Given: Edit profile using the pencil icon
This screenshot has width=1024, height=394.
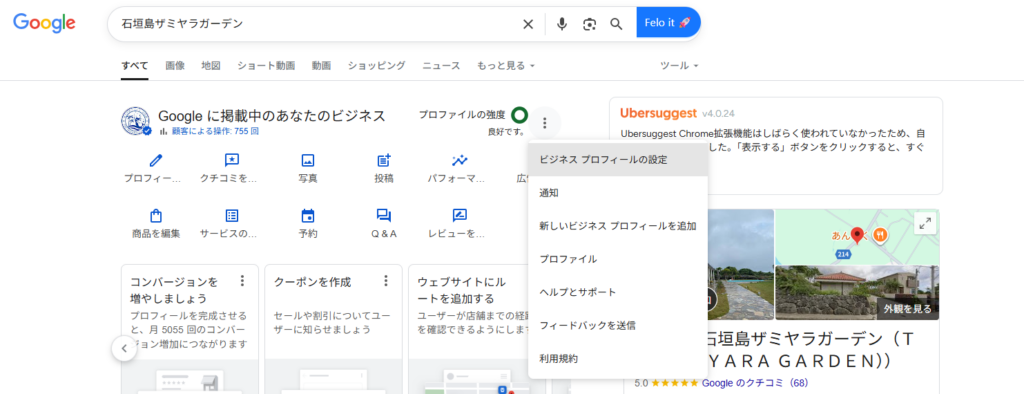Looking at the screenshot, I should [155, 160].
